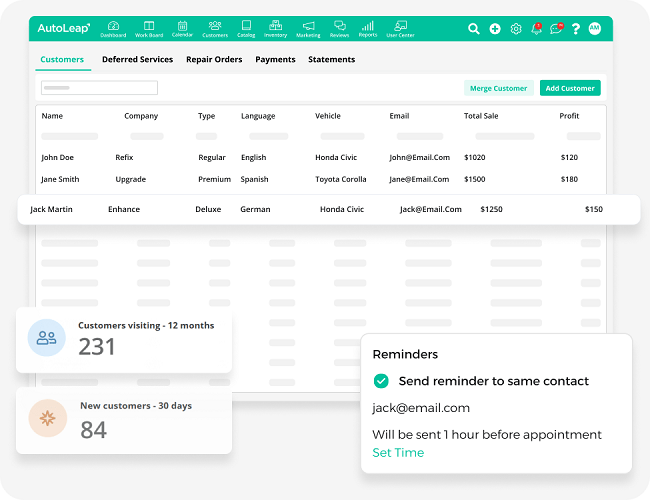This screenshot has width=650, height=500.
Task: Click the Set Time link
Action: tap(398, 453)
